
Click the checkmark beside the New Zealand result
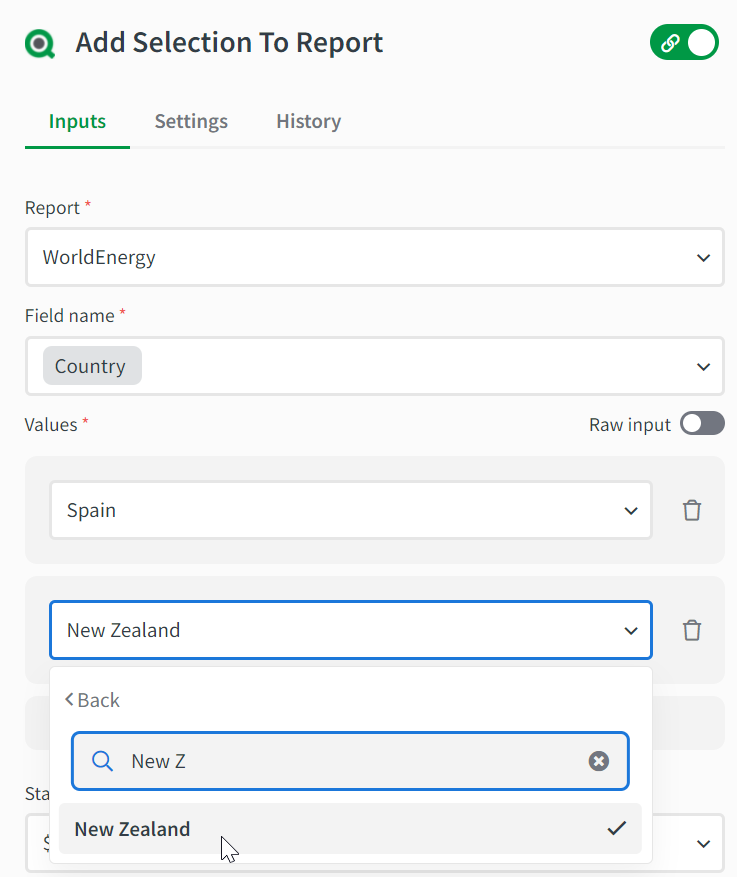pos(617,828)
